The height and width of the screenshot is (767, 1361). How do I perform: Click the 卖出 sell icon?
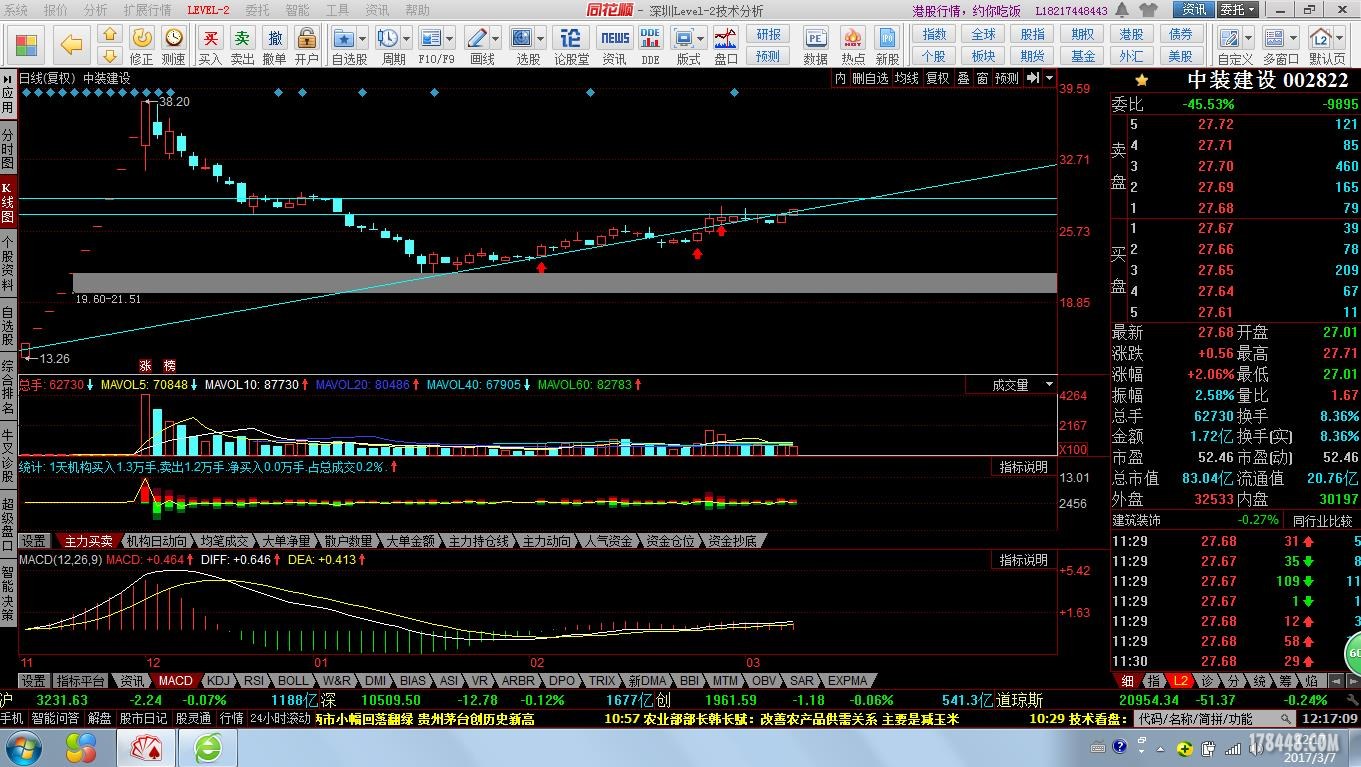point(242,45)
